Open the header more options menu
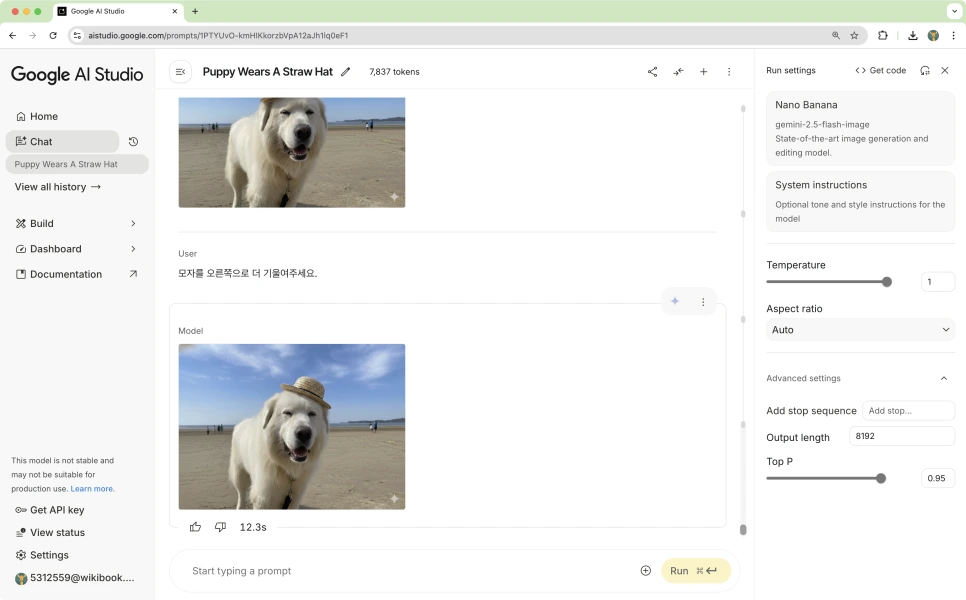Image resolution: width=966 pixels, height=600 pixels. point(729,71)
